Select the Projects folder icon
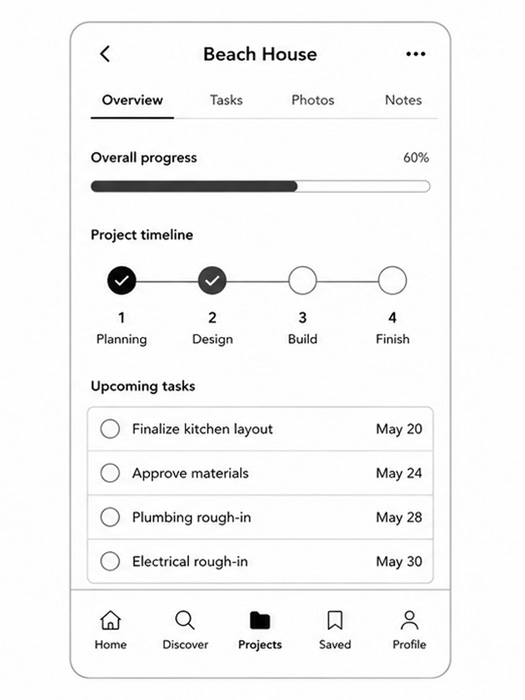 (x=260, y=621)
